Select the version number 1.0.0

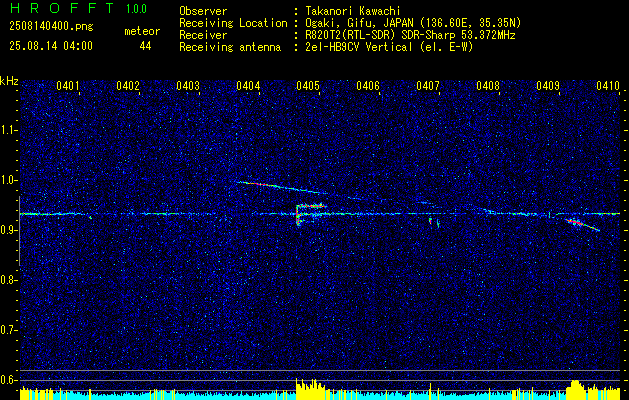click(136, 9)
